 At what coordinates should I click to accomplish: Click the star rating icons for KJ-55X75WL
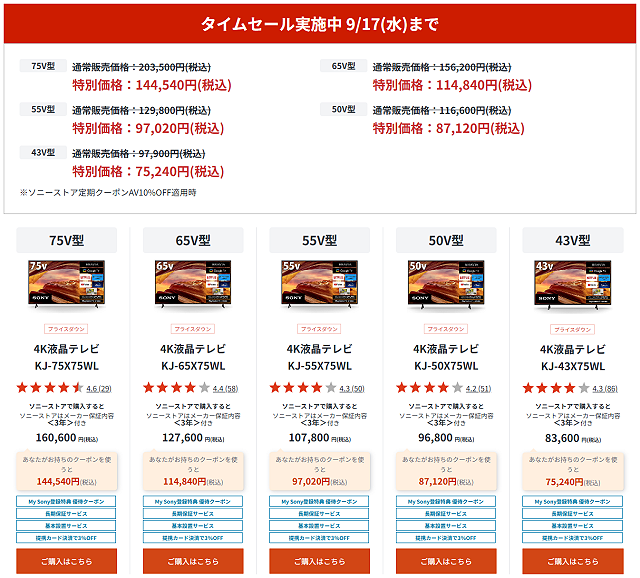pyautogui.click(x=303, y=387)
